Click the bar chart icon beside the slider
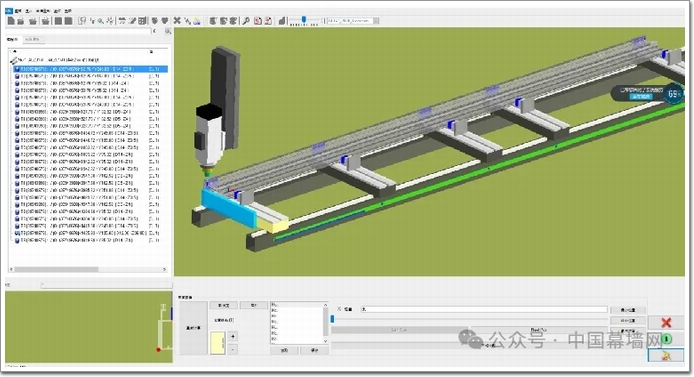The width and height of the screenshot is (694, 377). 282,20
